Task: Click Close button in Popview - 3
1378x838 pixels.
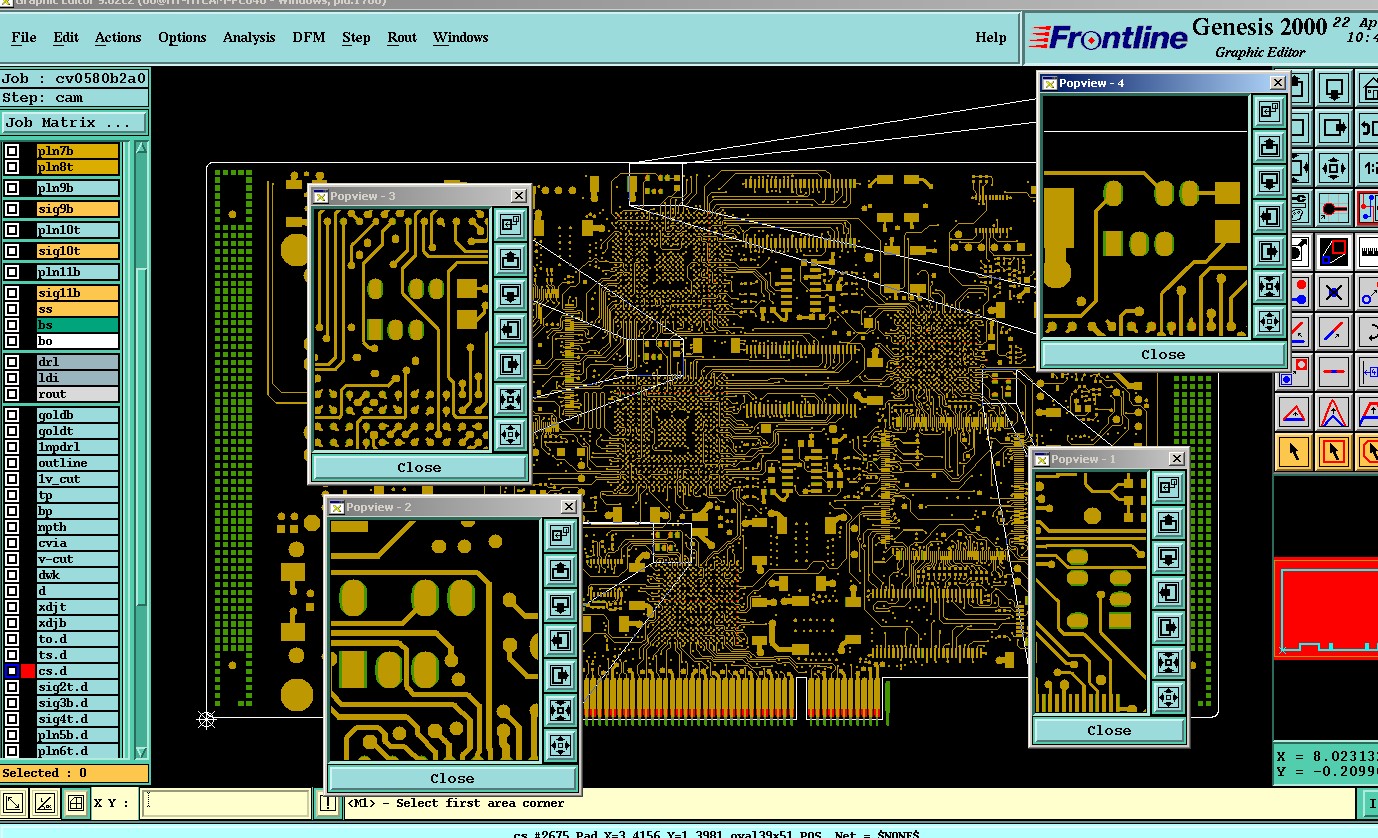Action: (x=419, y=467)
